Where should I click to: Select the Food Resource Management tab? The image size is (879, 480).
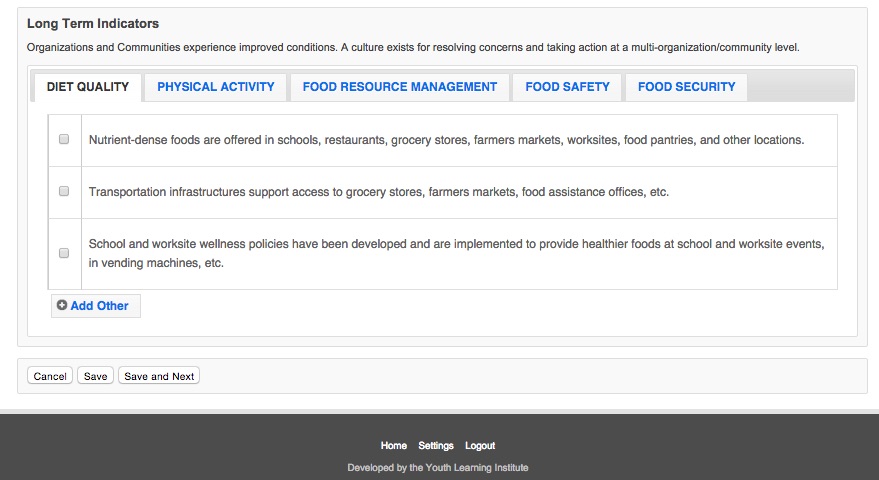[399, 87]
